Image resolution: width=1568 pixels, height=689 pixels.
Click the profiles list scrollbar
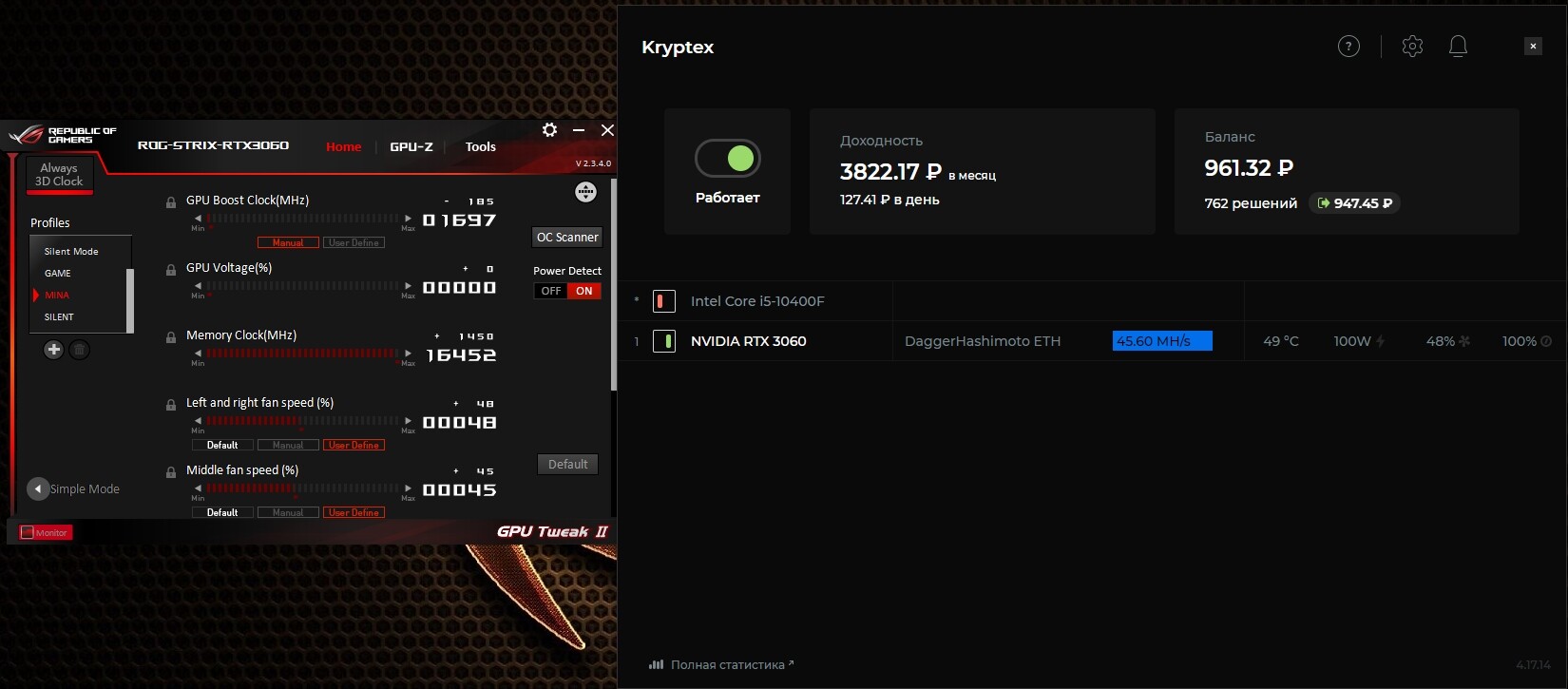[x=130, y=300]
